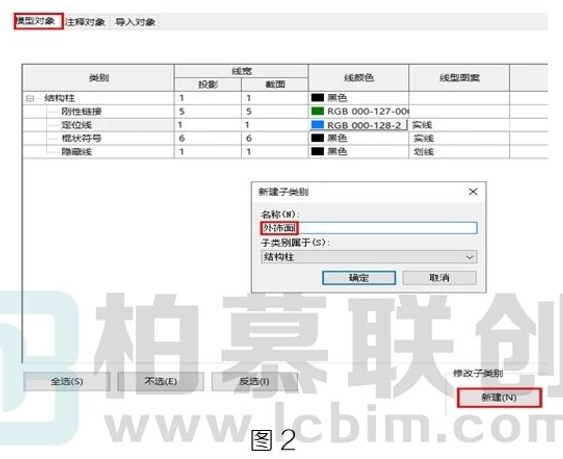Click the 取消 button
The width and height of the screenshot is (563, 459).
[x=439, y=278]
